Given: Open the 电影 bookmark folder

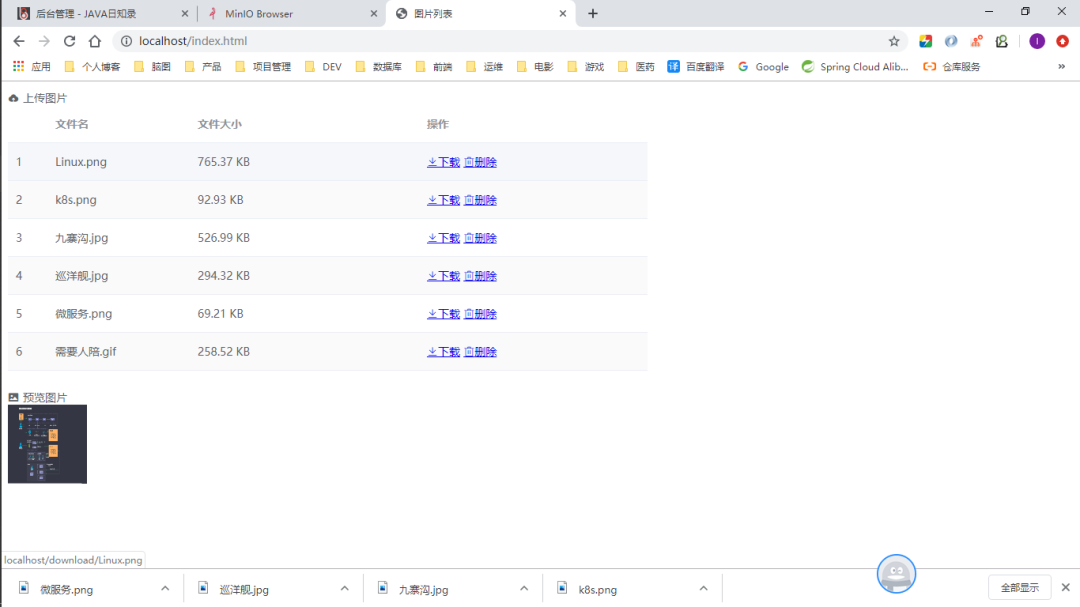Looking at the screenshot, I should point(535,67).
